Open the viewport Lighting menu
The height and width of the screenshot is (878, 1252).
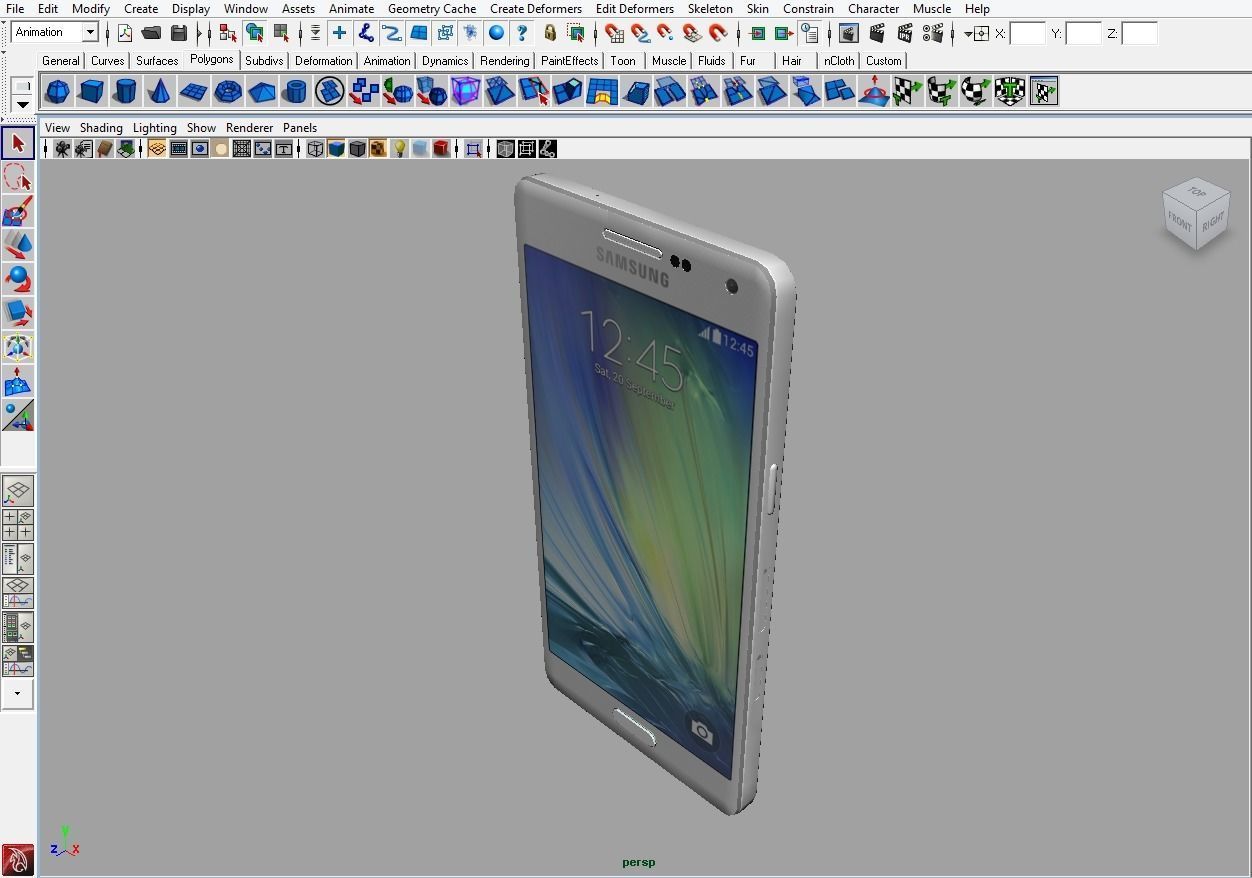click(154, 128)
